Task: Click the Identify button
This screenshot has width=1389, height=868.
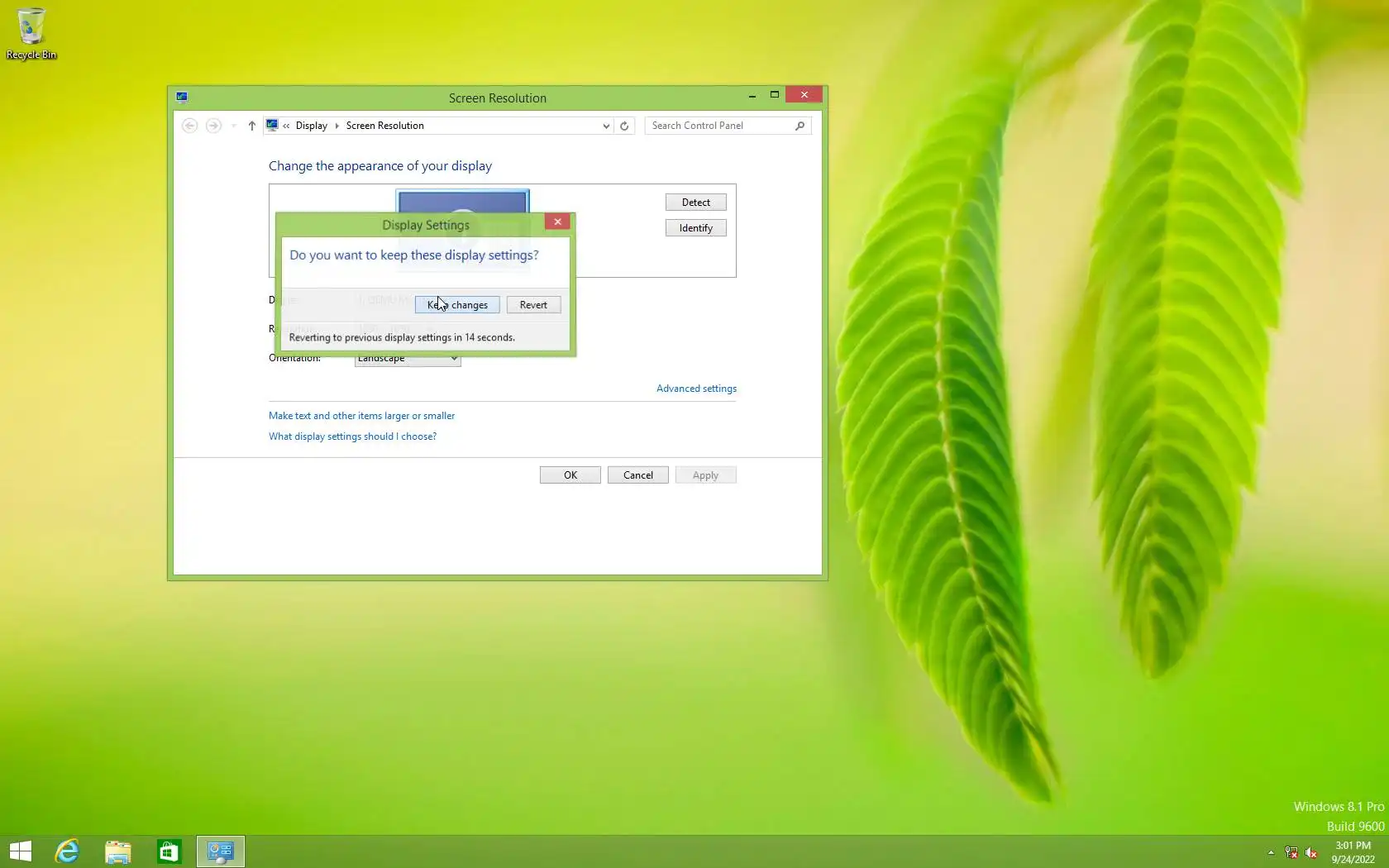Action: pos(696,228)
